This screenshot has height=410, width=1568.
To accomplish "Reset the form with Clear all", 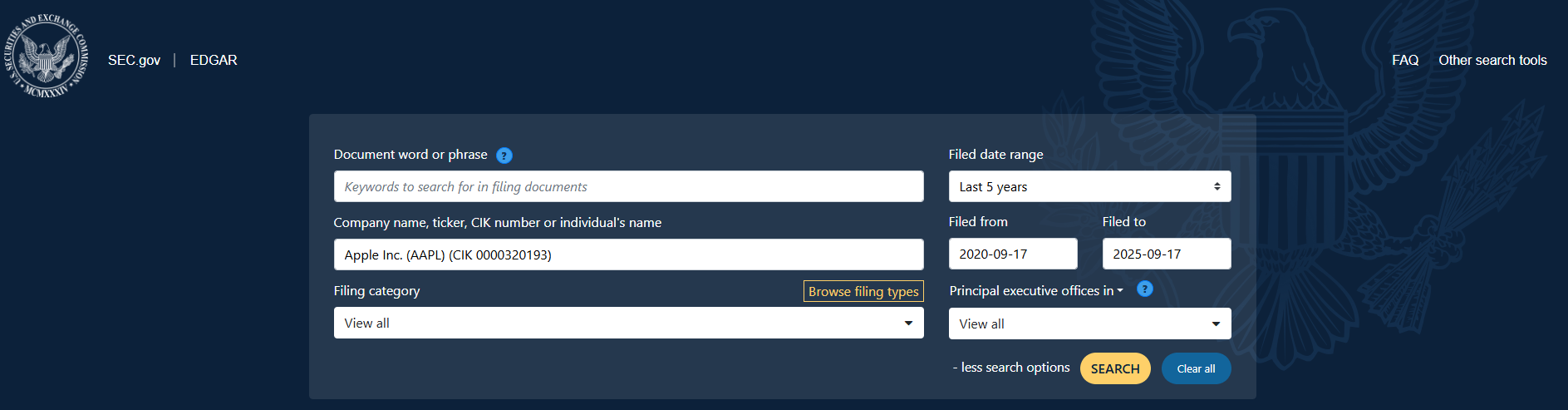I will coord(1196,368).
